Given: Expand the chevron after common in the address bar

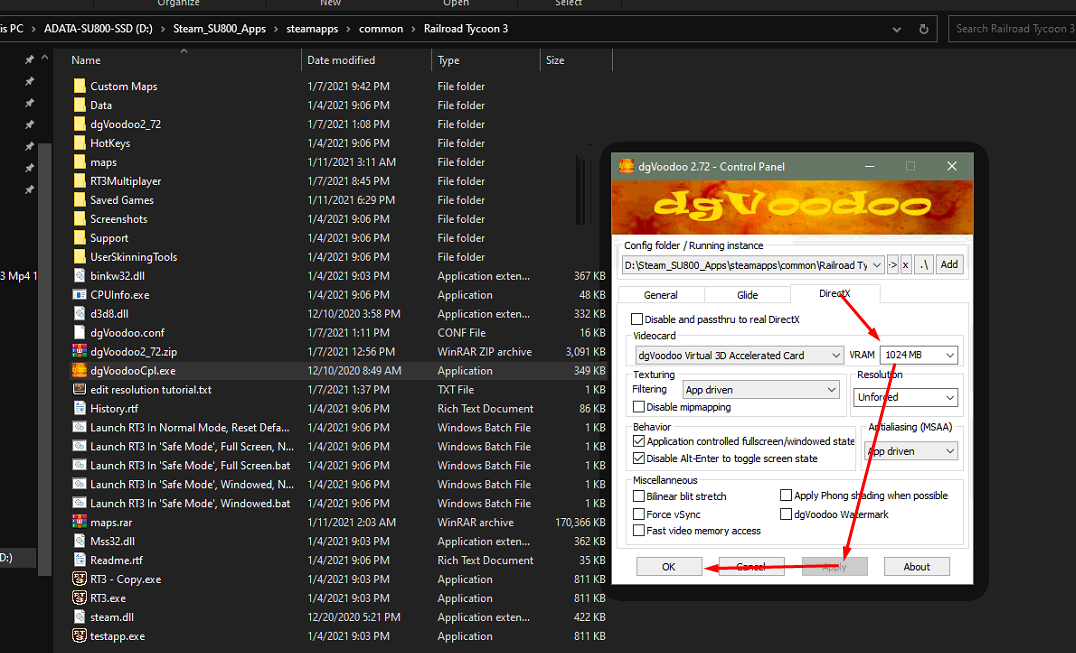Looking at the screenshot, I should (x=413, y=29).
